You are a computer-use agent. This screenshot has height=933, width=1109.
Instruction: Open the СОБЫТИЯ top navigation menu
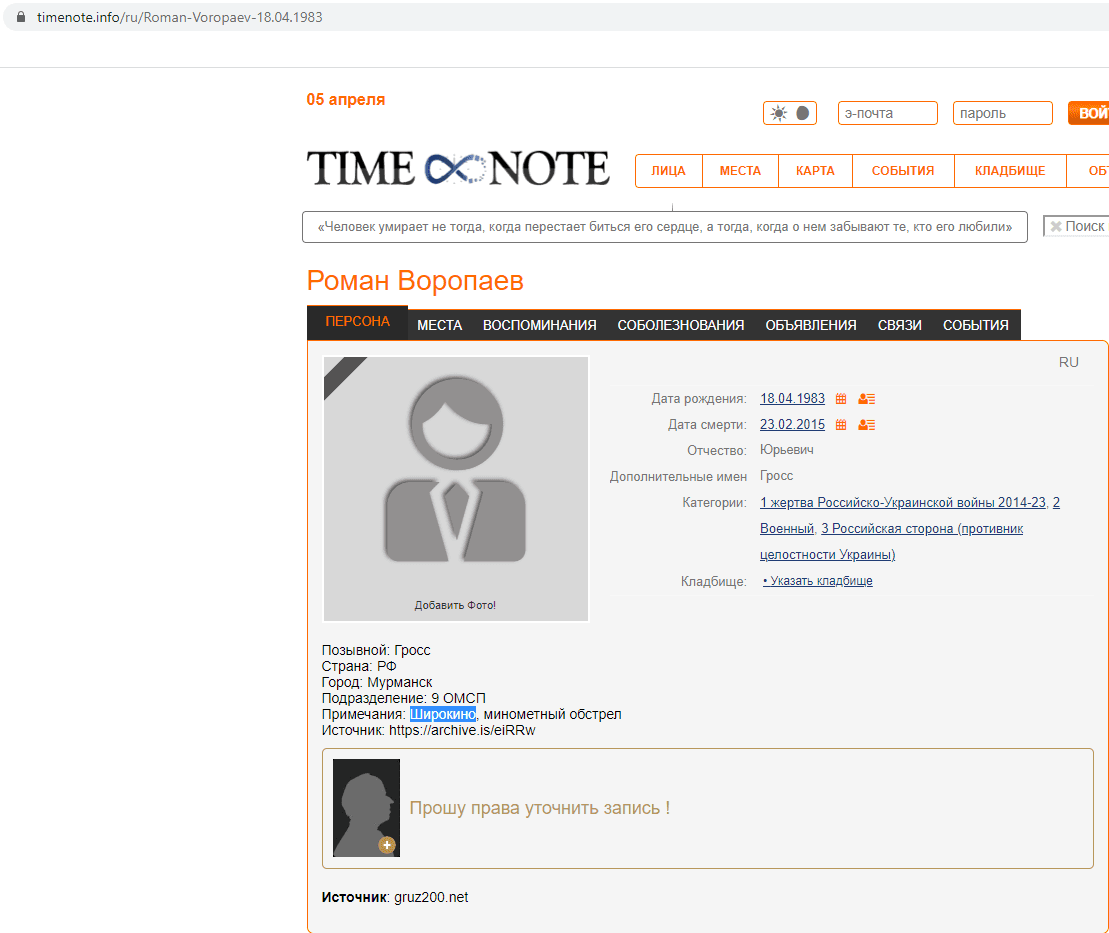click(903, 171)
